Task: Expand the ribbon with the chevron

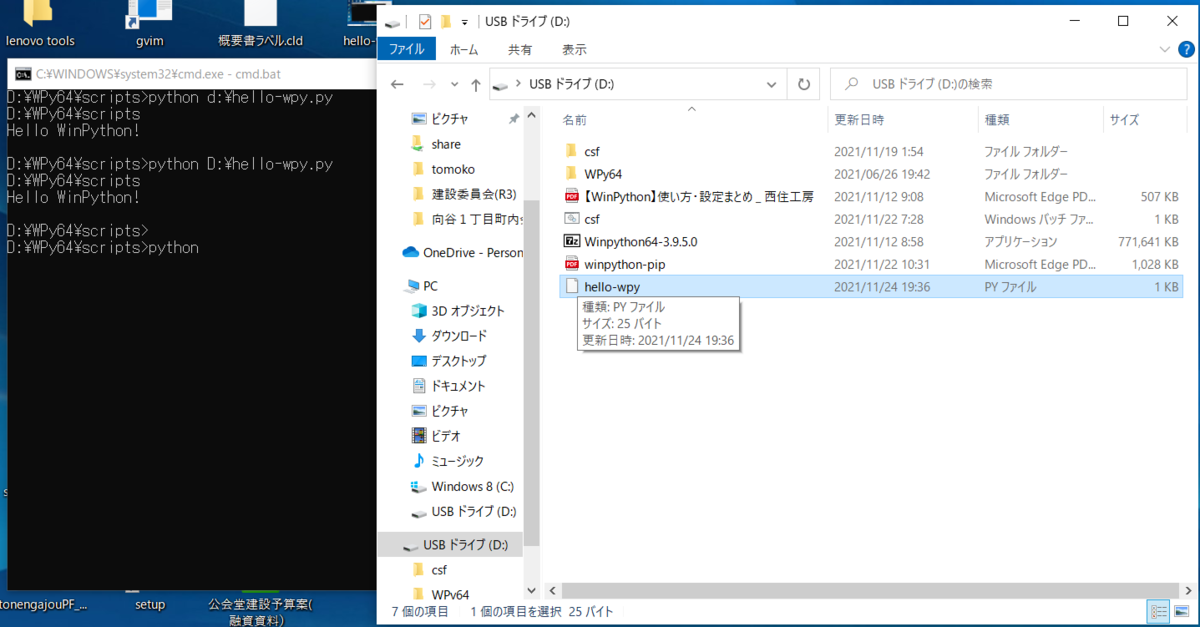Action: pos(1164,49)
